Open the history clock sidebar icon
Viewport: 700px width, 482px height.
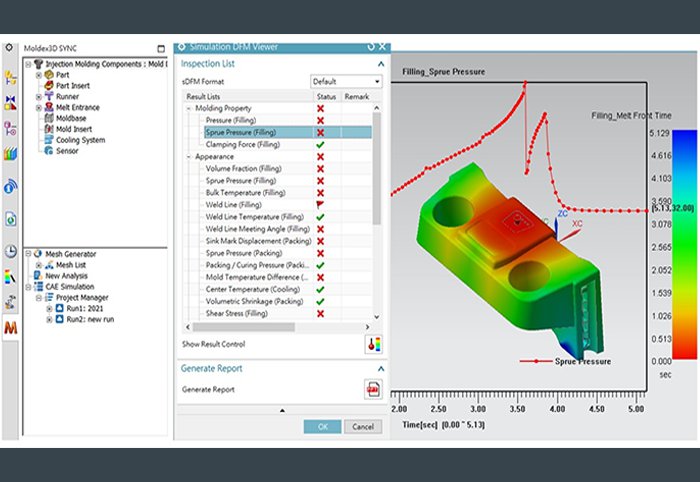click(x=10, y=251)
